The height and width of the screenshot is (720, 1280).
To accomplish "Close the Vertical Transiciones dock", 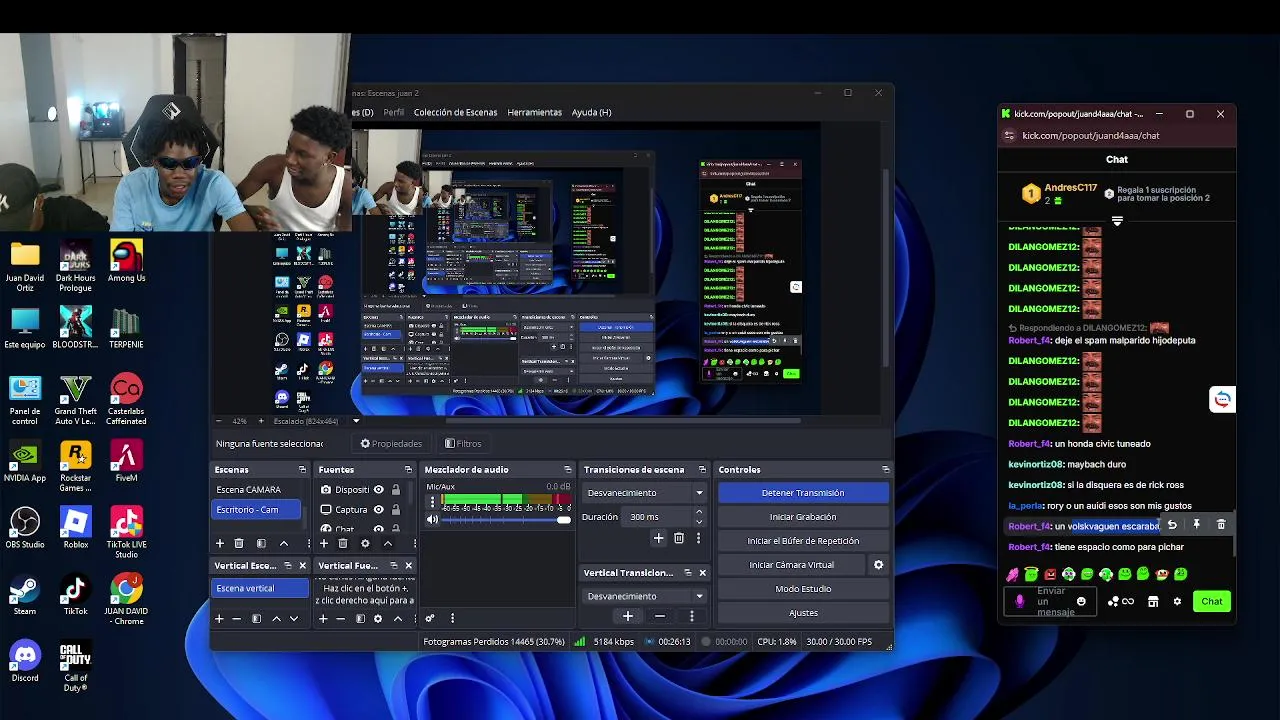I will (x=702, y=573).
